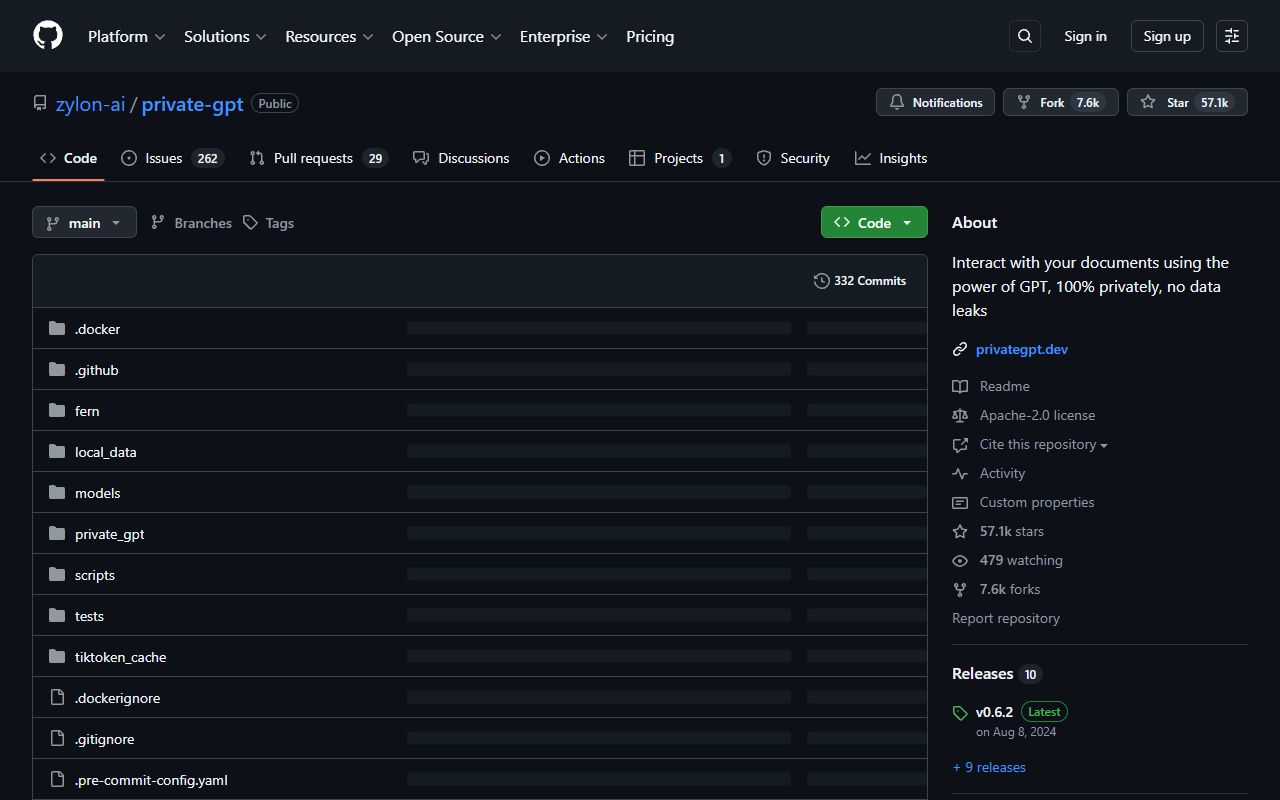Open the Code dropdown's green caret
Image resolution: width=1280 pixels, height=800 pixels.
click(906, 222)
